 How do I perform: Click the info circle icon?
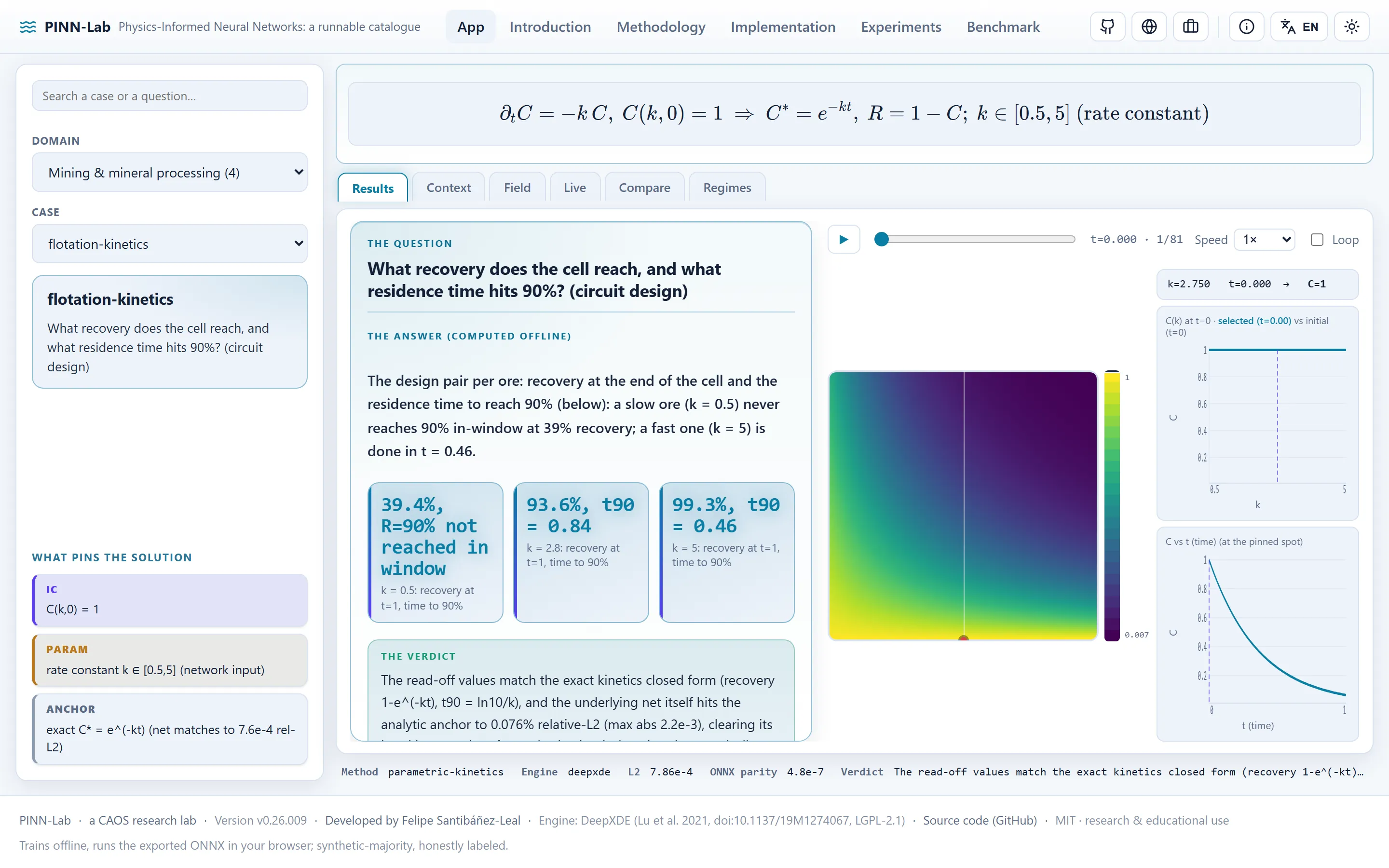(x=1246, y=27)
